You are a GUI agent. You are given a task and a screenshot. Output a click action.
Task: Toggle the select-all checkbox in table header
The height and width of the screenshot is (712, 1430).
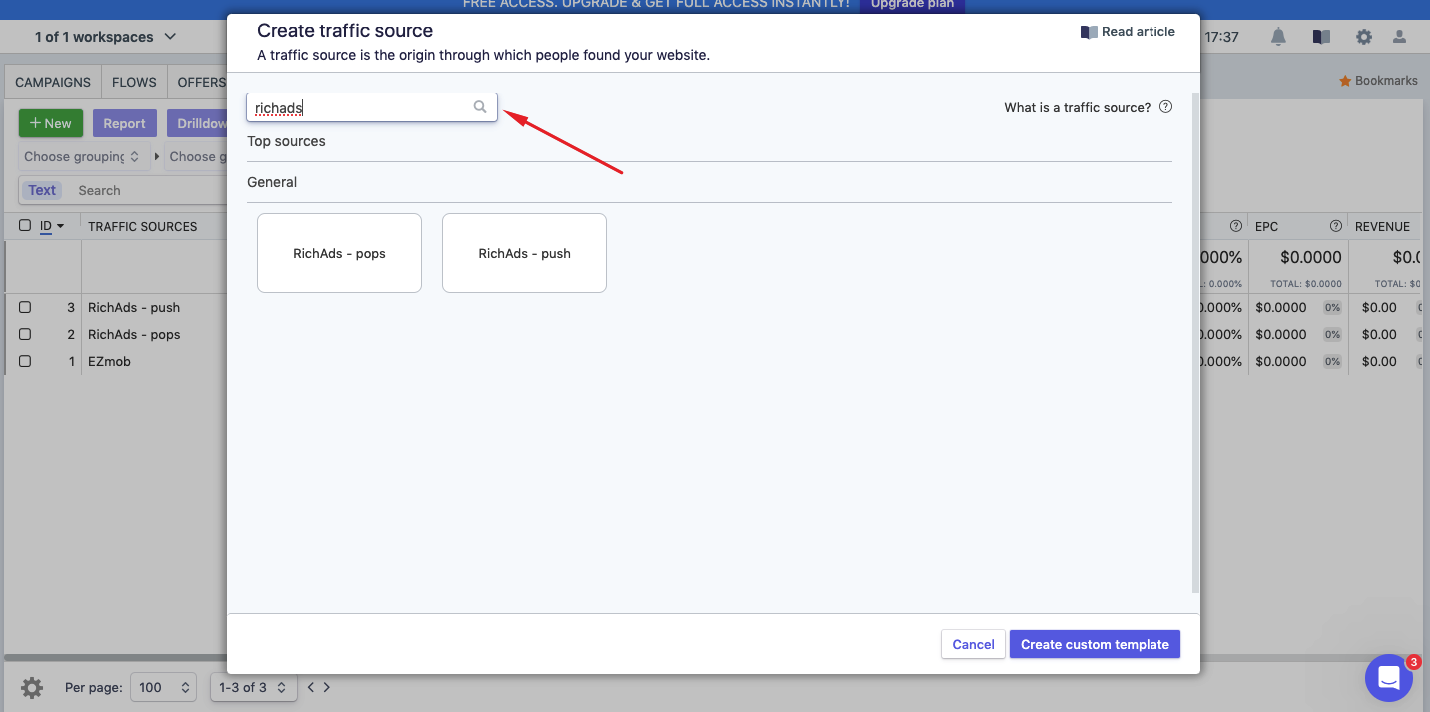point(25,226)
